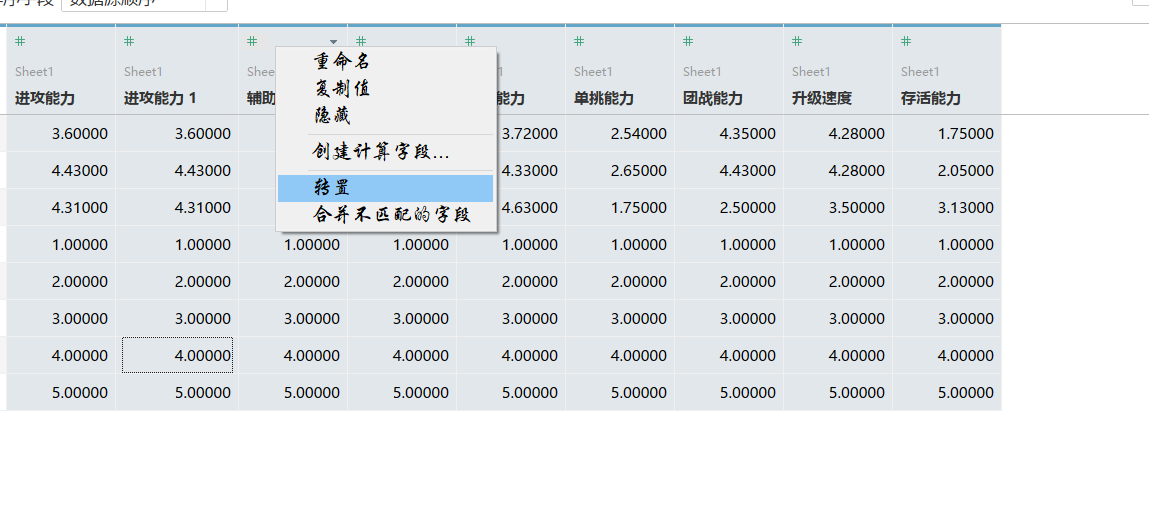Click the 4.31000 cell in 进攻能力
This screenshot has height=506, width=1149.
tap(61, 207)
